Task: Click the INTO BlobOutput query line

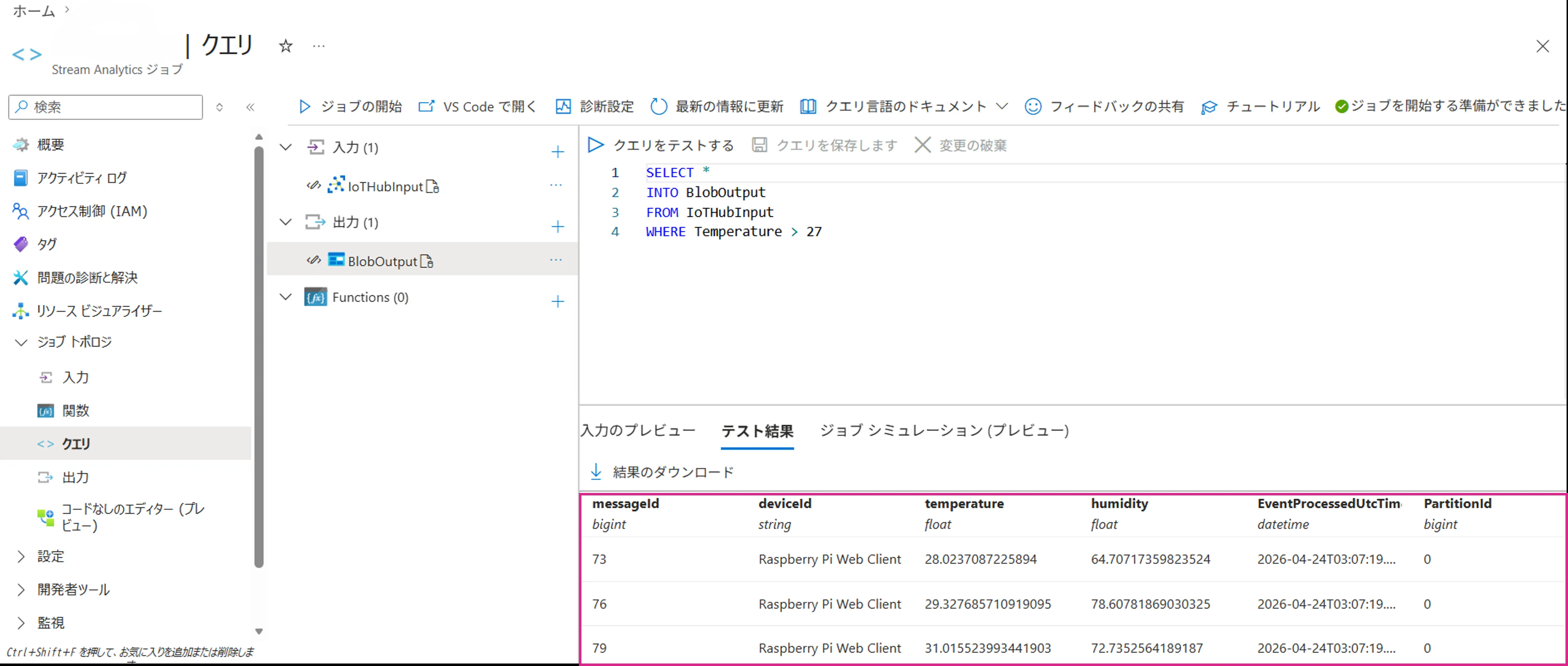Action: click(x=705, y=192)
